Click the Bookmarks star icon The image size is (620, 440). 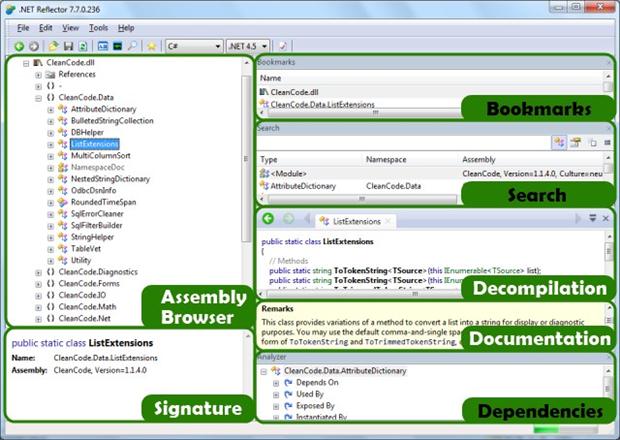151,46
